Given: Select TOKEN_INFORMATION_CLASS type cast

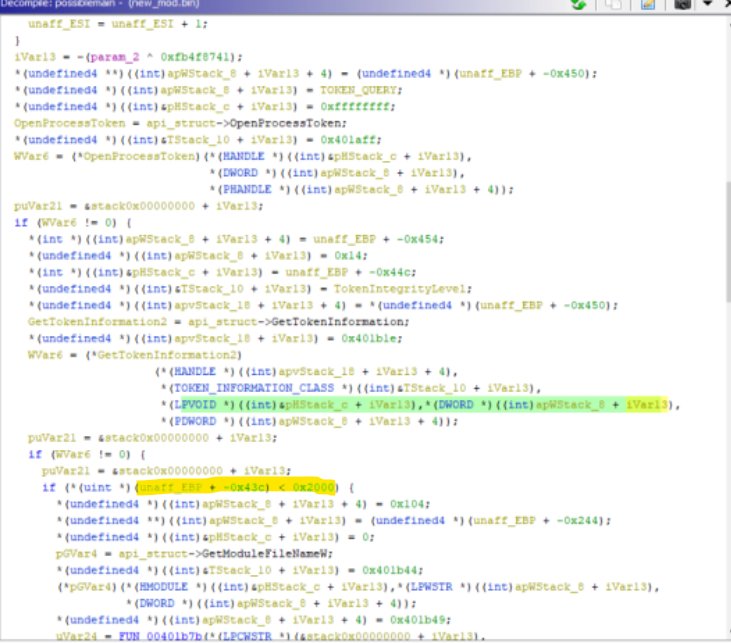Looking at the screenshot, I should coord(254,388).
